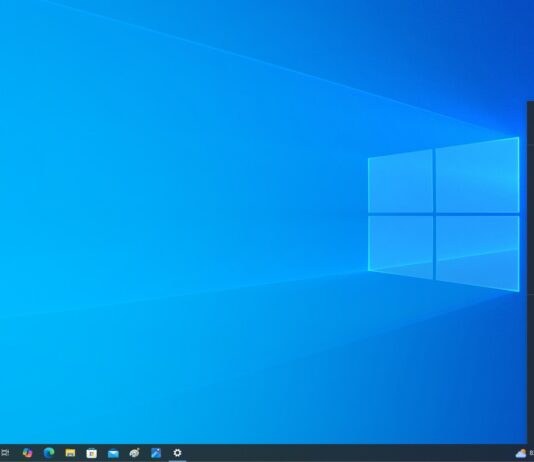
Task: Open File Explorer from the taskbar
Action: point(70,453)
